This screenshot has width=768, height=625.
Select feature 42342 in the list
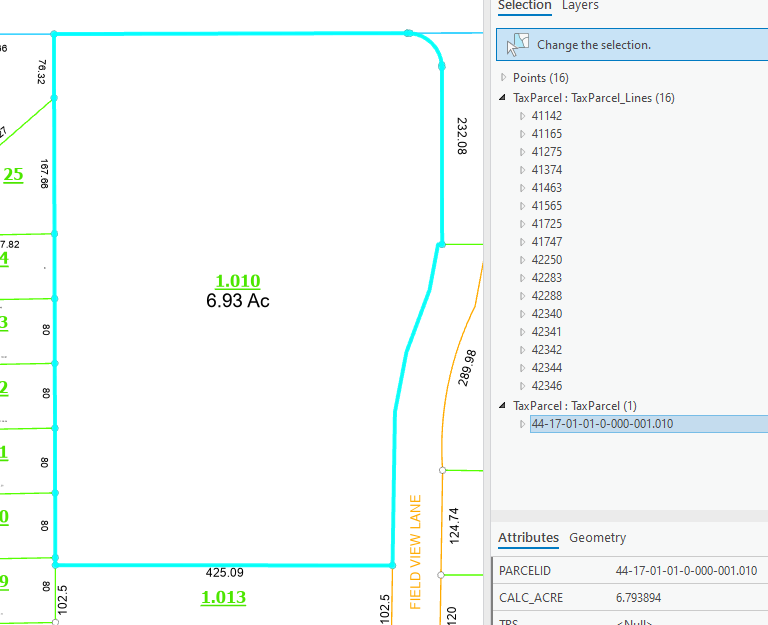(x=547, y=350)
